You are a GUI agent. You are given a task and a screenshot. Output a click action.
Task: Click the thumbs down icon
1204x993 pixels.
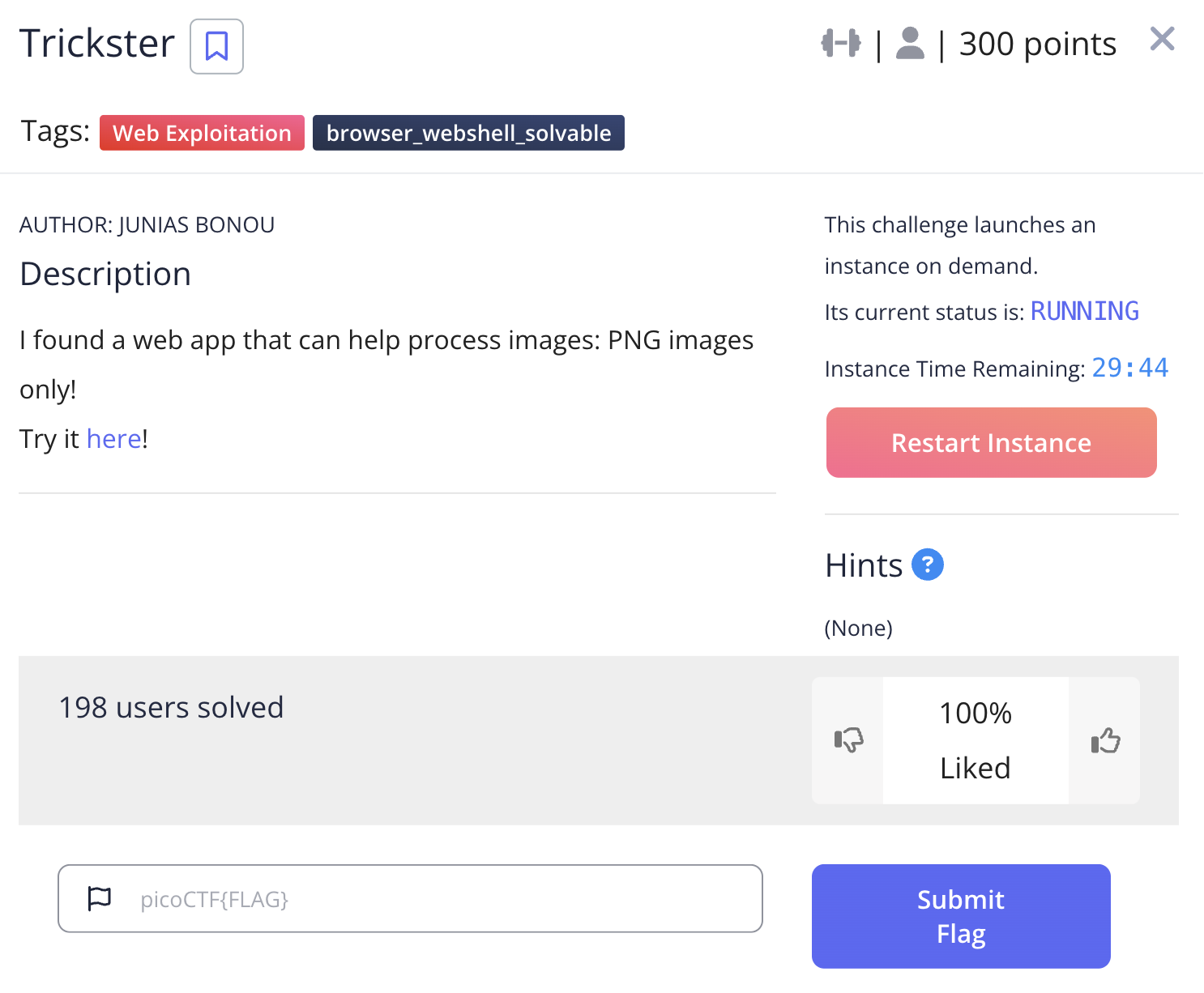848,740
